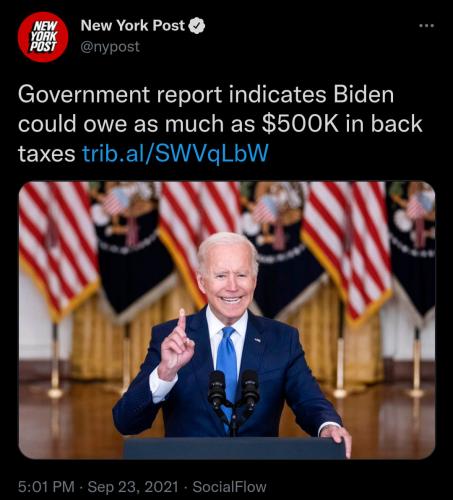Click the microphones on the podium in photo

[234, 390]
